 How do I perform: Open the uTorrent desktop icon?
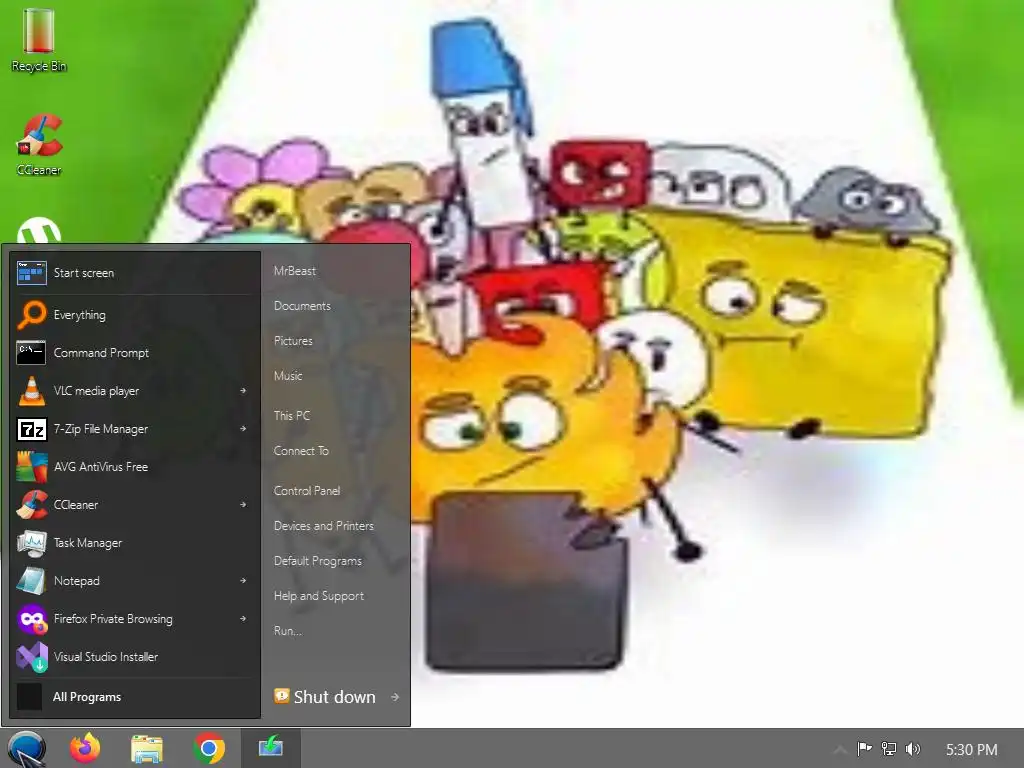[39, 231]
